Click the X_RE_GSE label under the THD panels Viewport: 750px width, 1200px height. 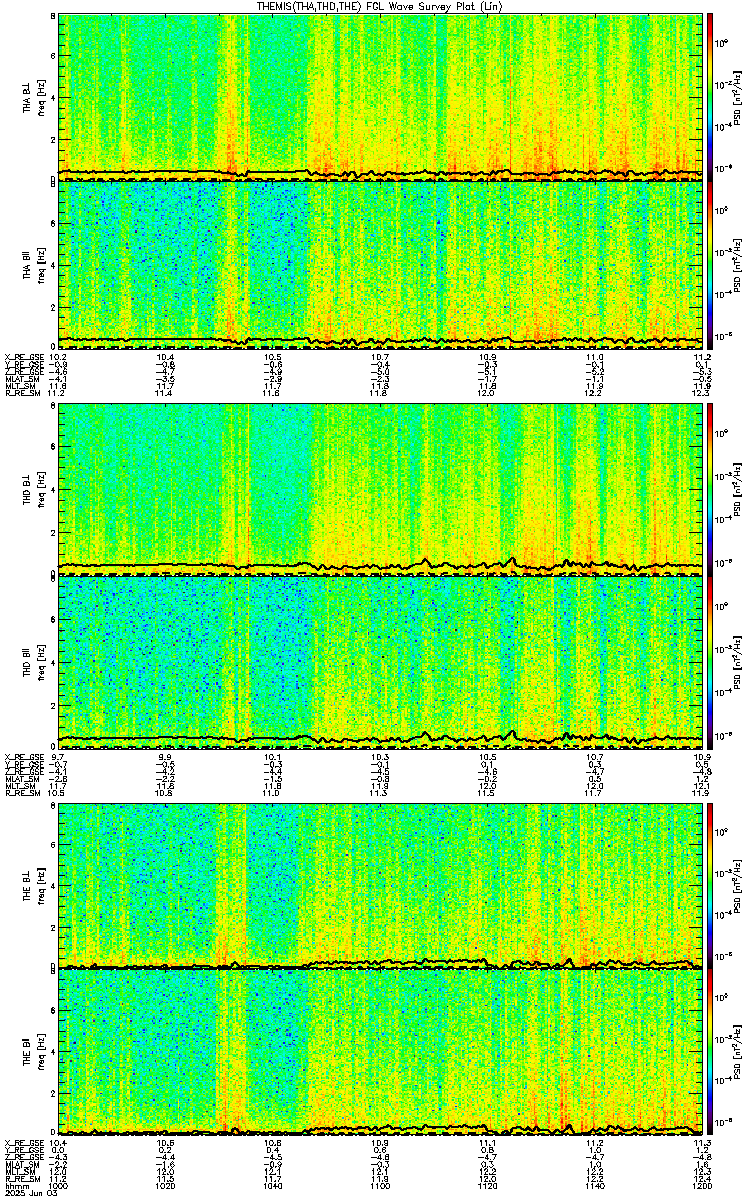tap(22, 756)
